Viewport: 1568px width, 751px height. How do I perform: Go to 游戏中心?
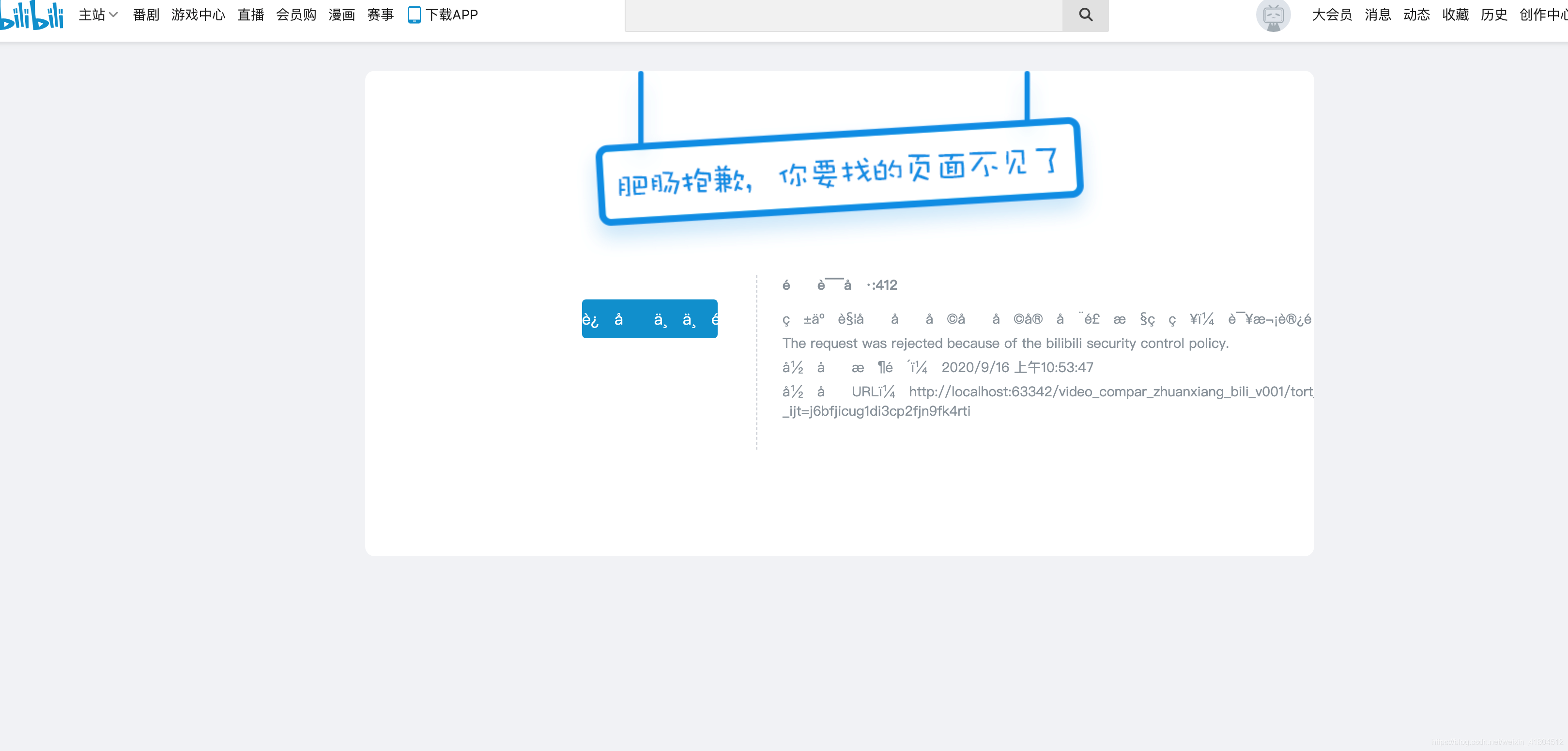[x=199, y=15]
